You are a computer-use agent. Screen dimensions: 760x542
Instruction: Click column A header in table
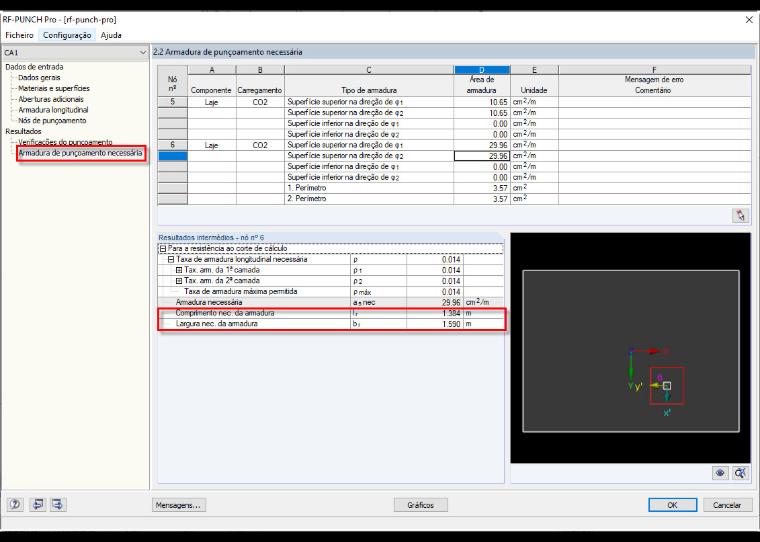pyautogui.click(x=212, y=70)
